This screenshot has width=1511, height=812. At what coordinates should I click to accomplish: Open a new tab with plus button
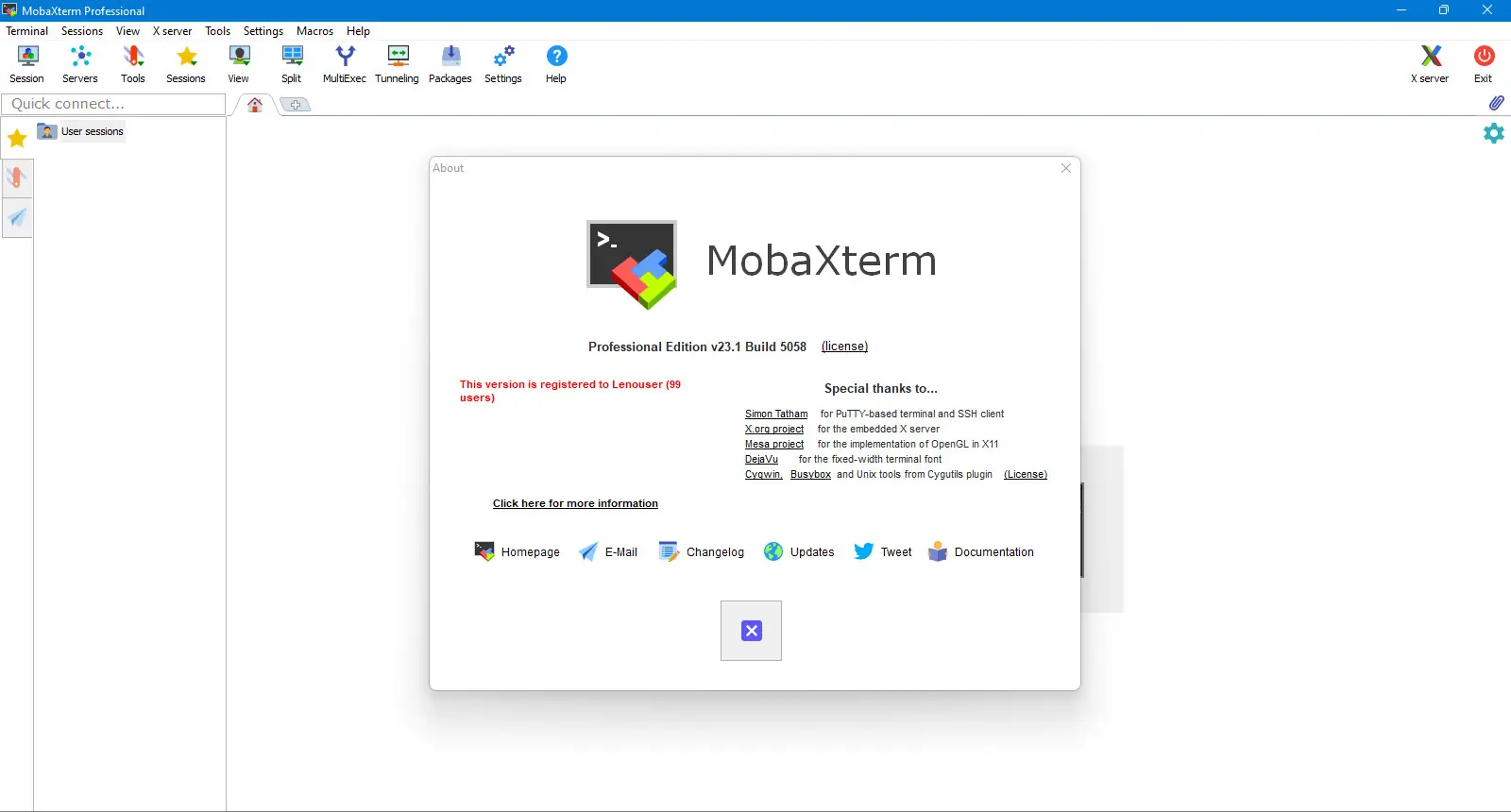[x=296, y=105]
